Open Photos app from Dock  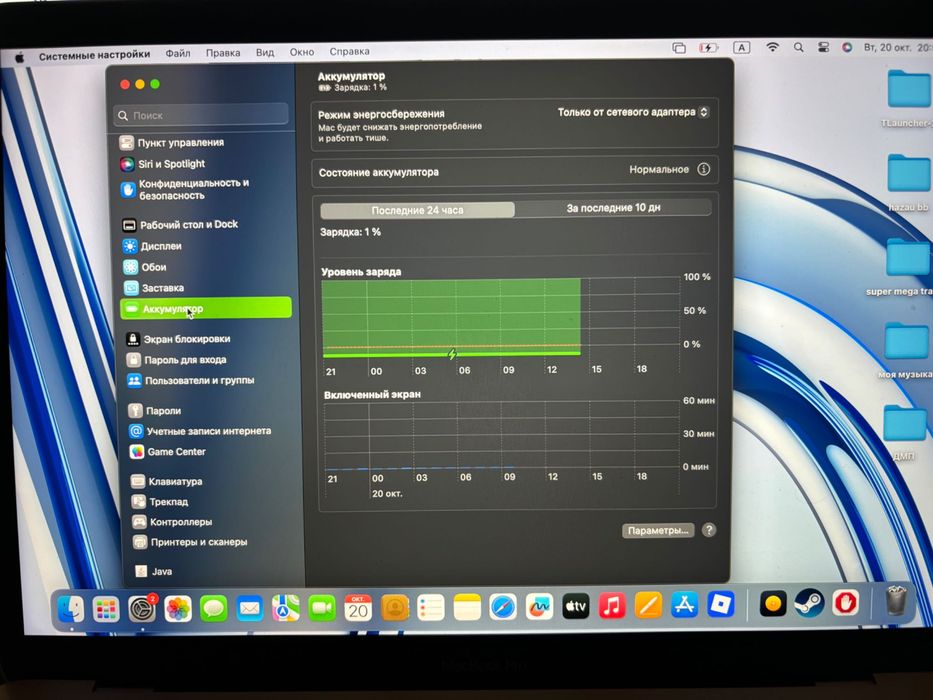[178, 609]
